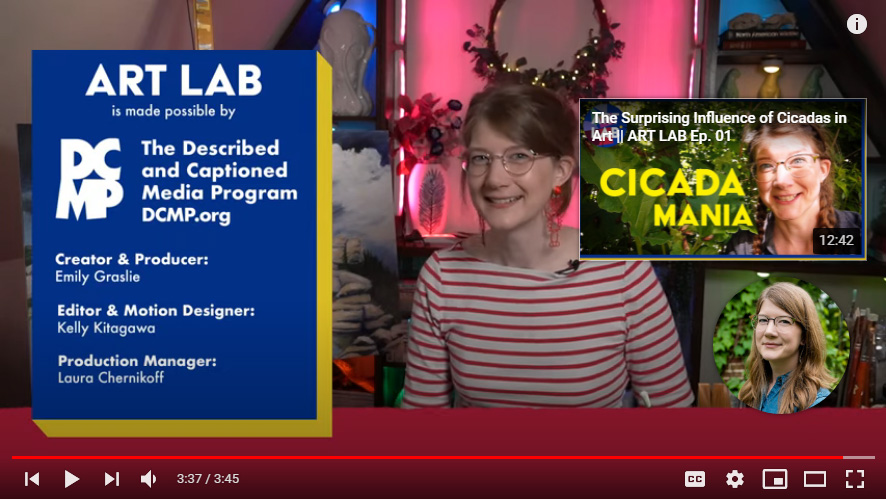Skip to the next video
The height and width of the screenshot is (500, 886).
pos(111,479)
